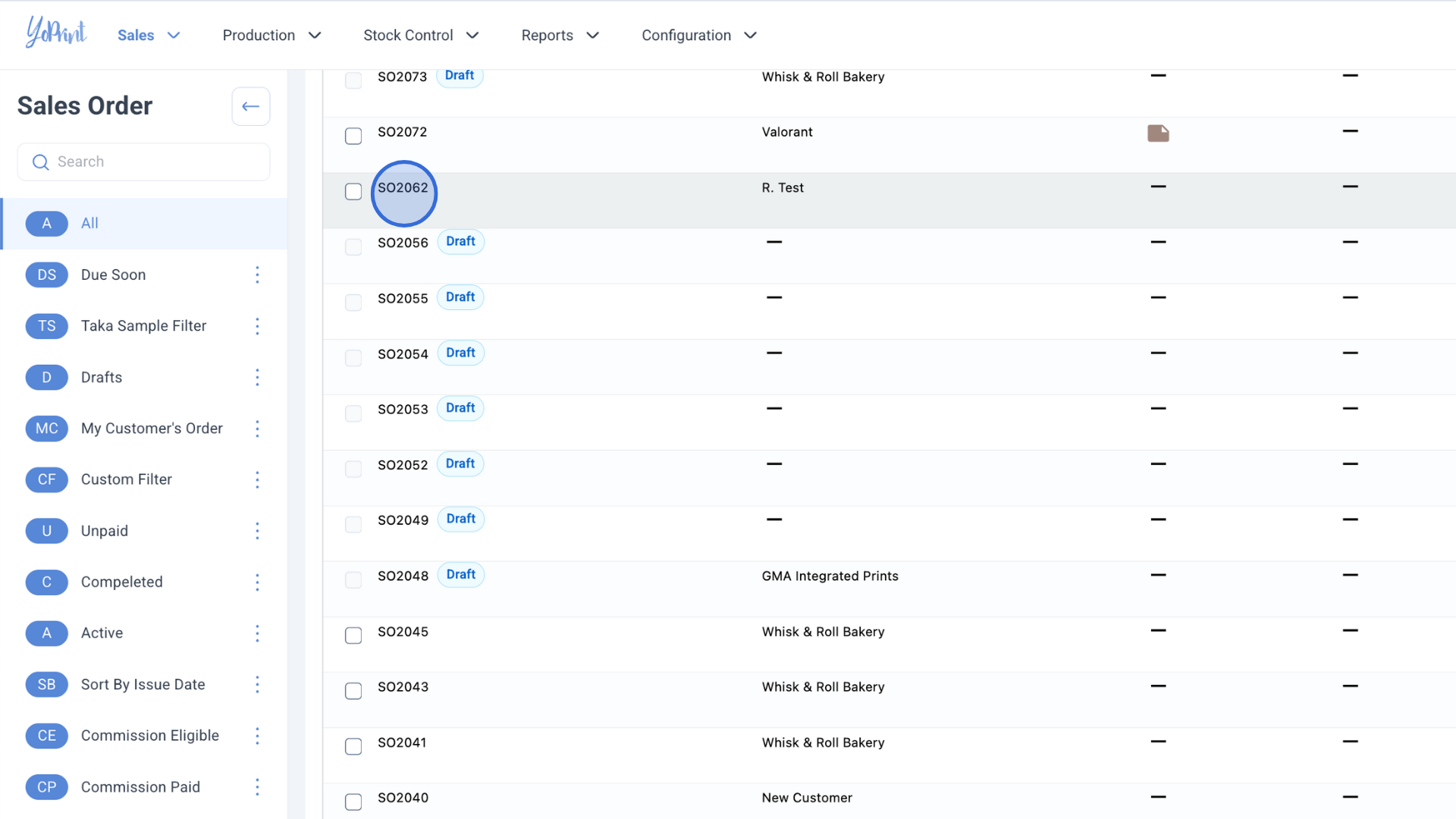Screen dimensions: 1456x819
Task: Open three-dot menu for Due Soon filter
Action: pos(257,275)
